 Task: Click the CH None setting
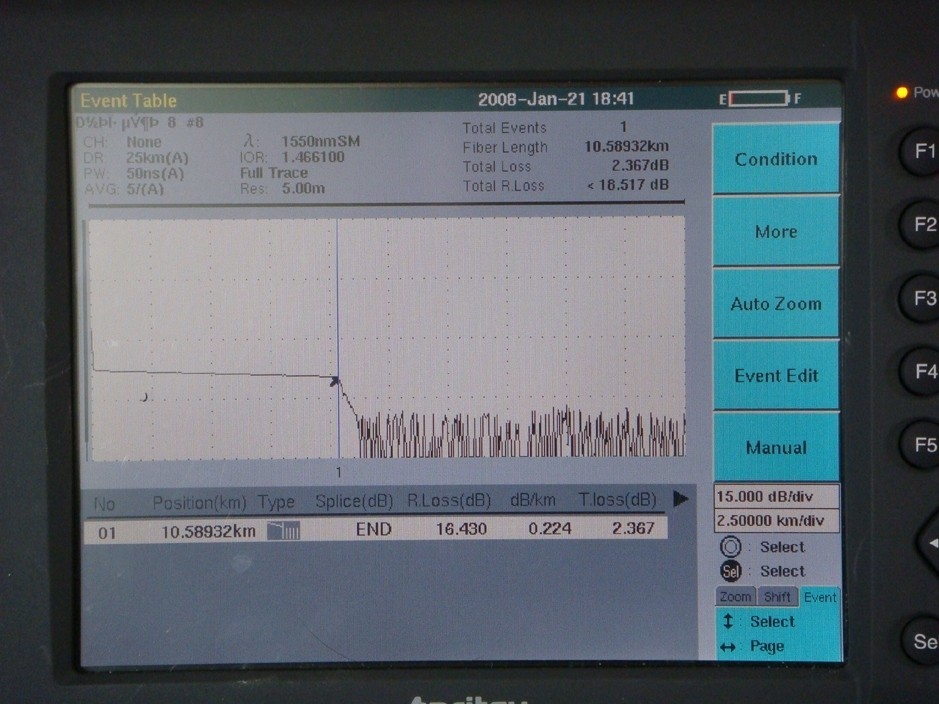[144, 142]
